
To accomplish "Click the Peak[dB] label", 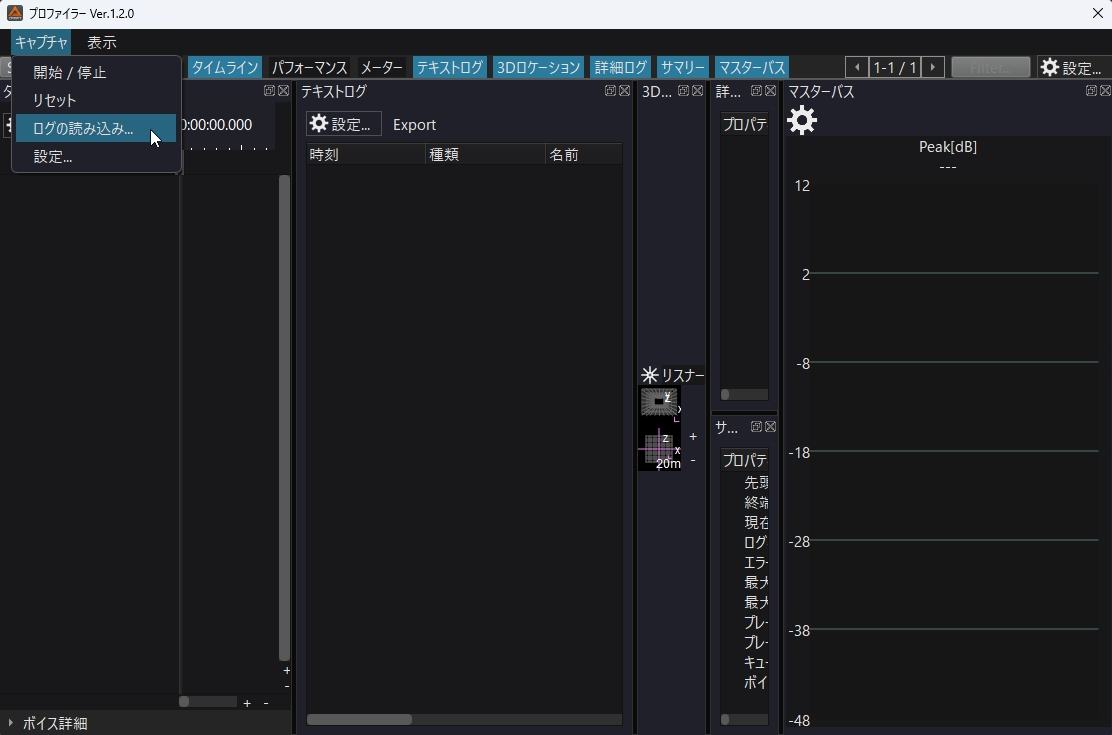I will pos(947,147).
